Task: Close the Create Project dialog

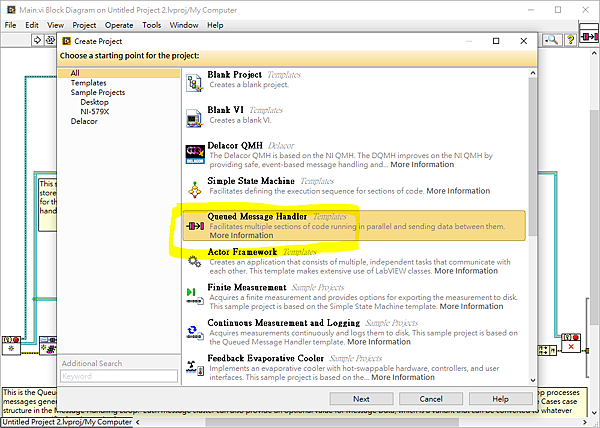Action: point(524,41)
